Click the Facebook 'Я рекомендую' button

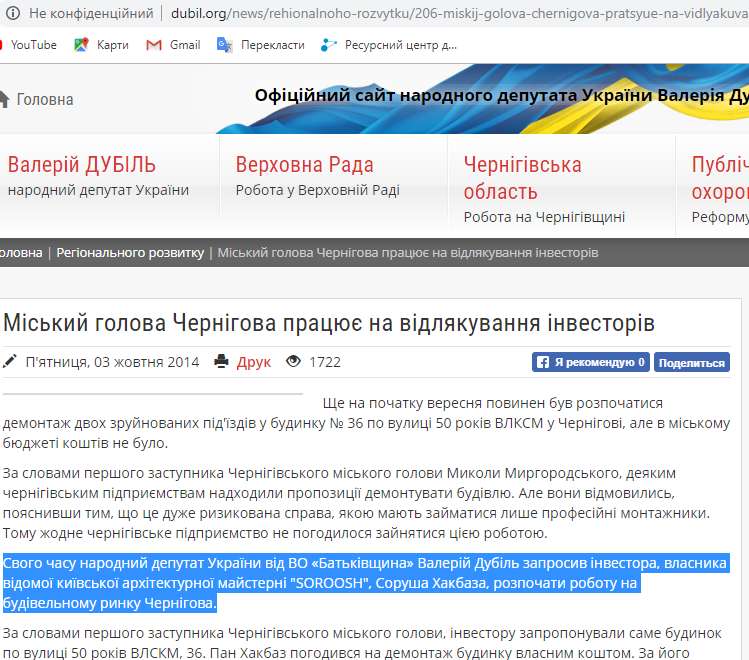click(x=590, y=362)
